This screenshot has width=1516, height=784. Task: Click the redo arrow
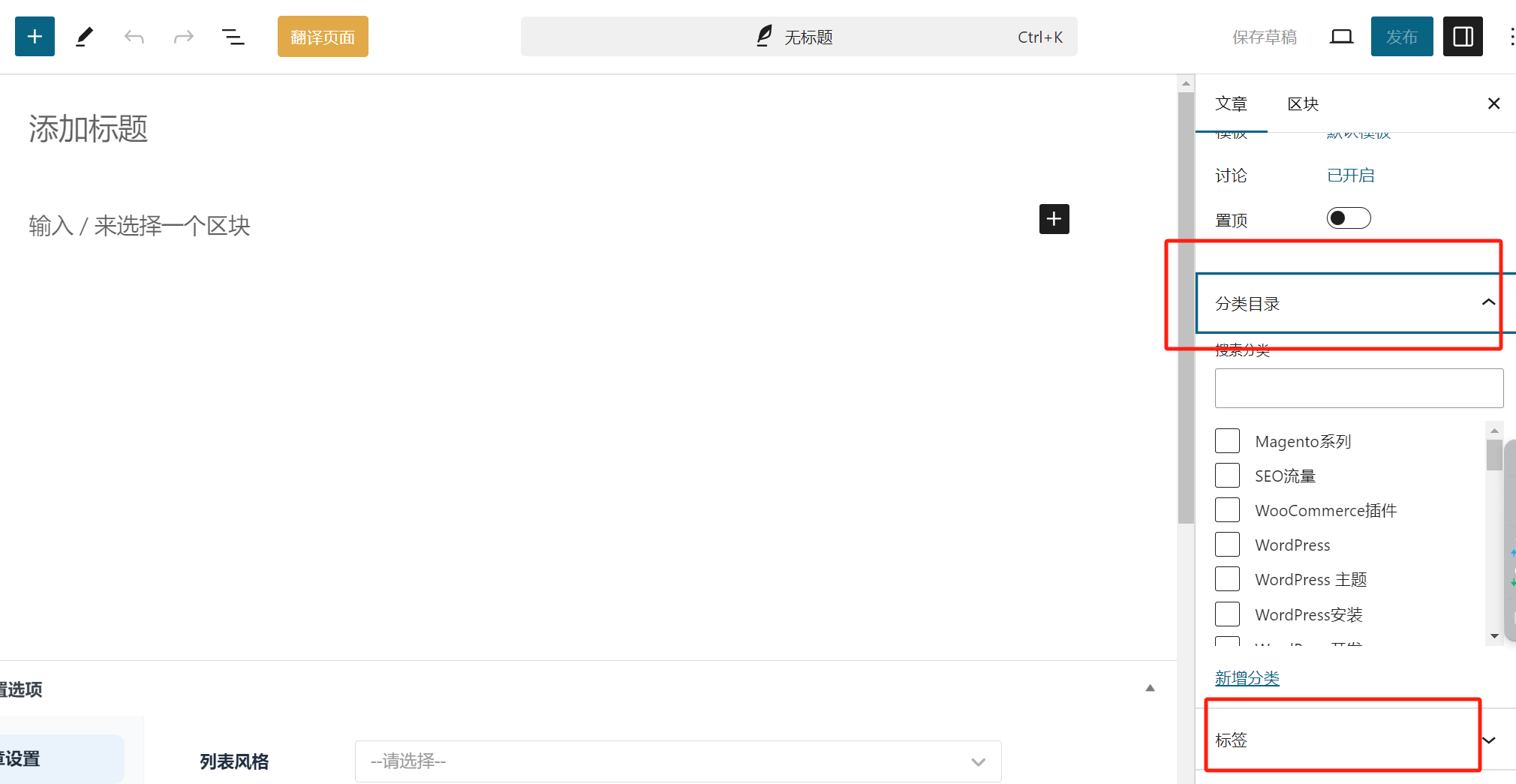184,36
